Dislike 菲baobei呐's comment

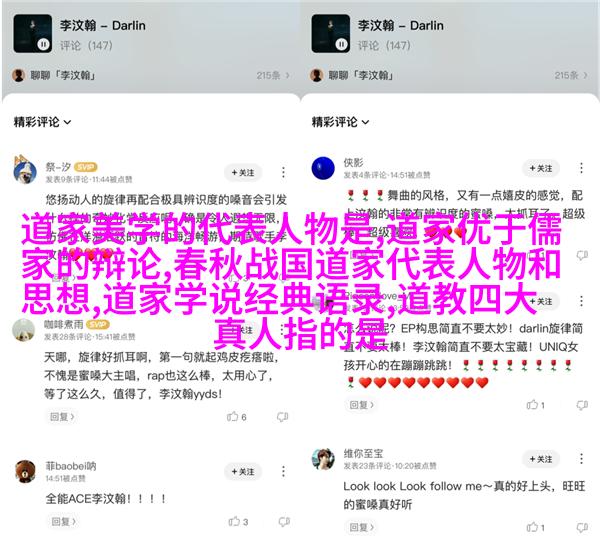coord(284,522)
